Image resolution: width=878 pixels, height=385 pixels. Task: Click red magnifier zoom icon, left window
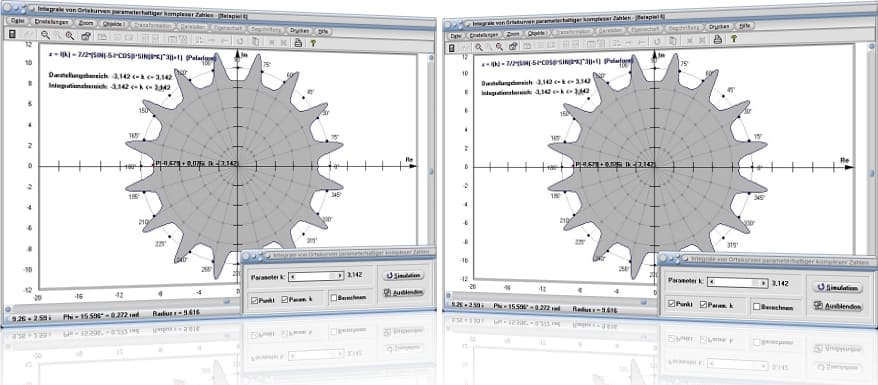click(69, 36)
